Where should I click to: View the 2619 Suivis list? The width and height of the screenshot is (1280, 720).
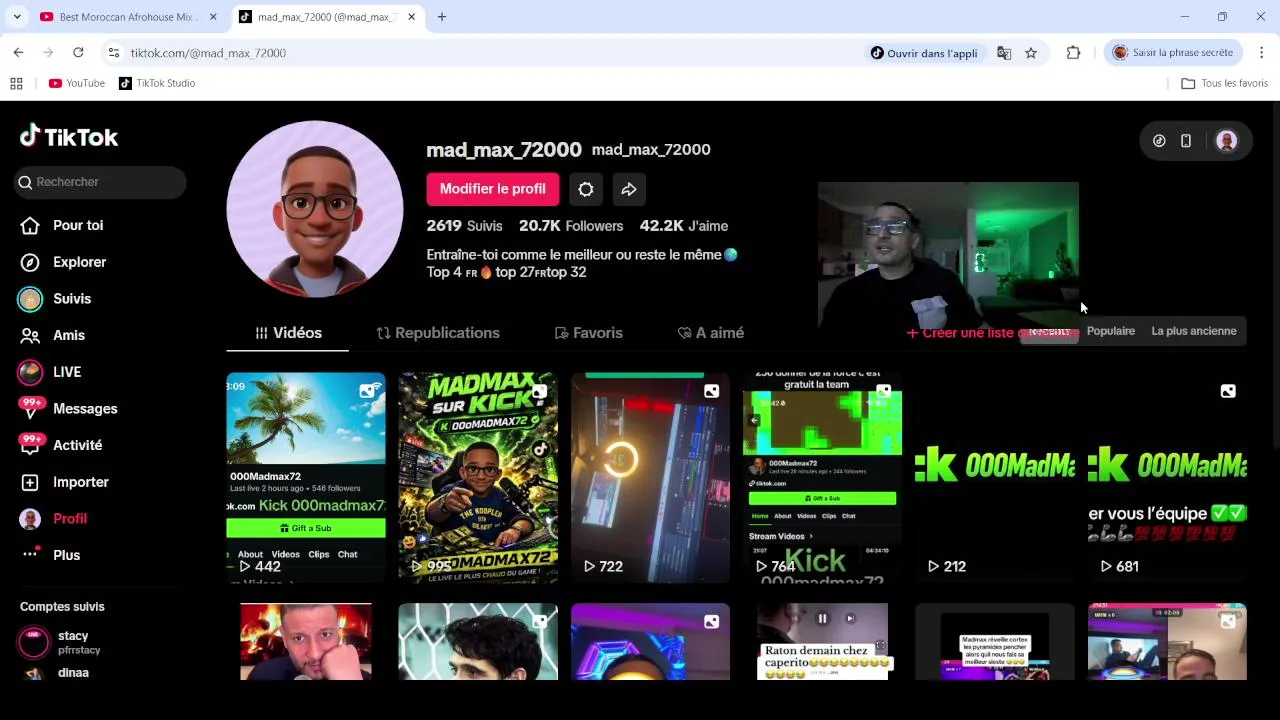[x=464, y=226]
